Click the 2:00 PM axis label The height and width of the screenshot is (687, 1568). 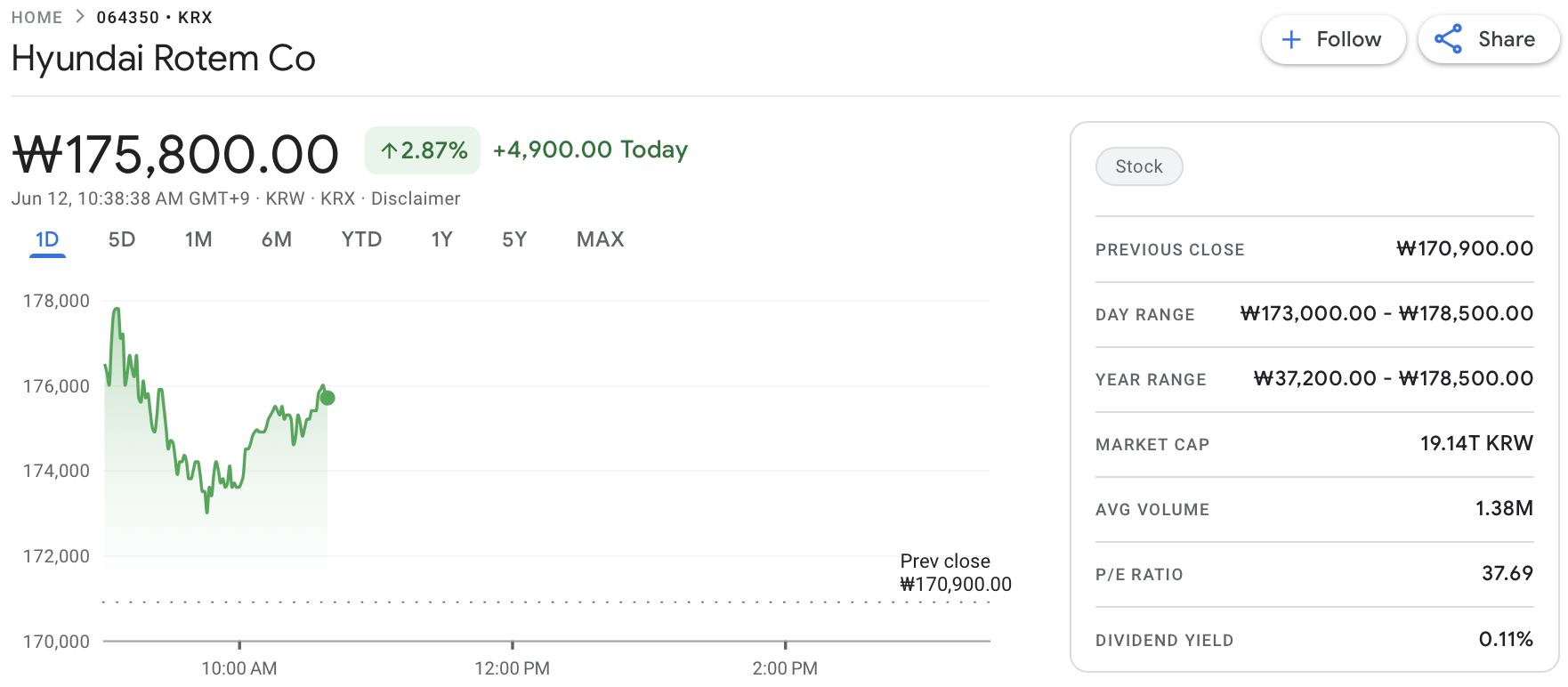click(785, 668)
